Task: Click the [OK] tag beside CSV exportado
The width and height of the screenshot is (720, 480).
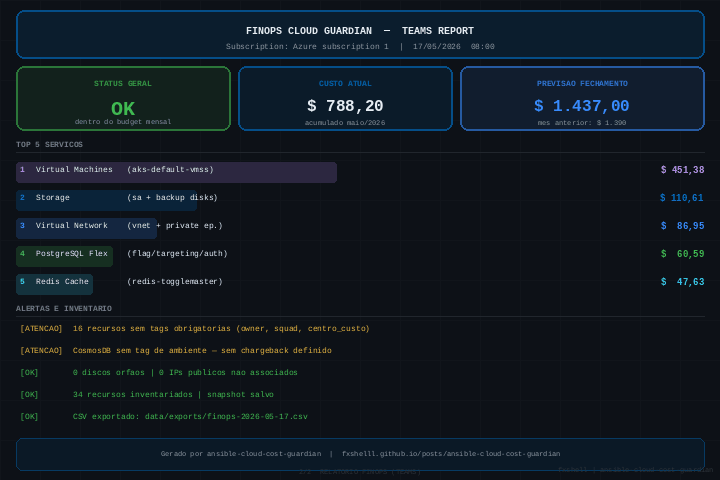Action: [x=29, y=417]
